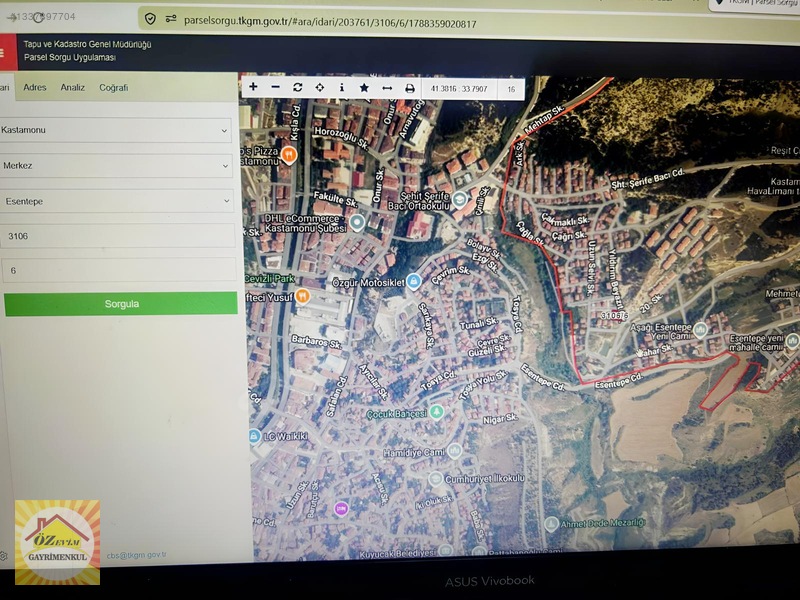Refresh the map with the reload icon
Screen dimensions: 800x600
[x=297, y=87]
